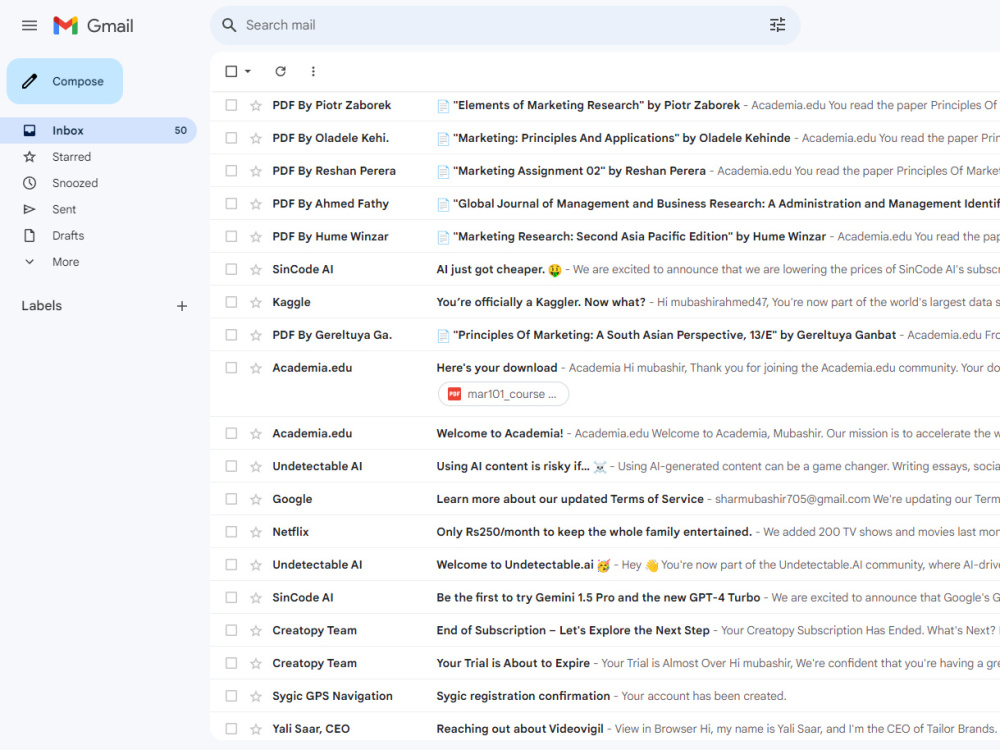Star the Netflix email
Screen dimensions: 1000x750
pyautogui.click(x=256, y=532)
